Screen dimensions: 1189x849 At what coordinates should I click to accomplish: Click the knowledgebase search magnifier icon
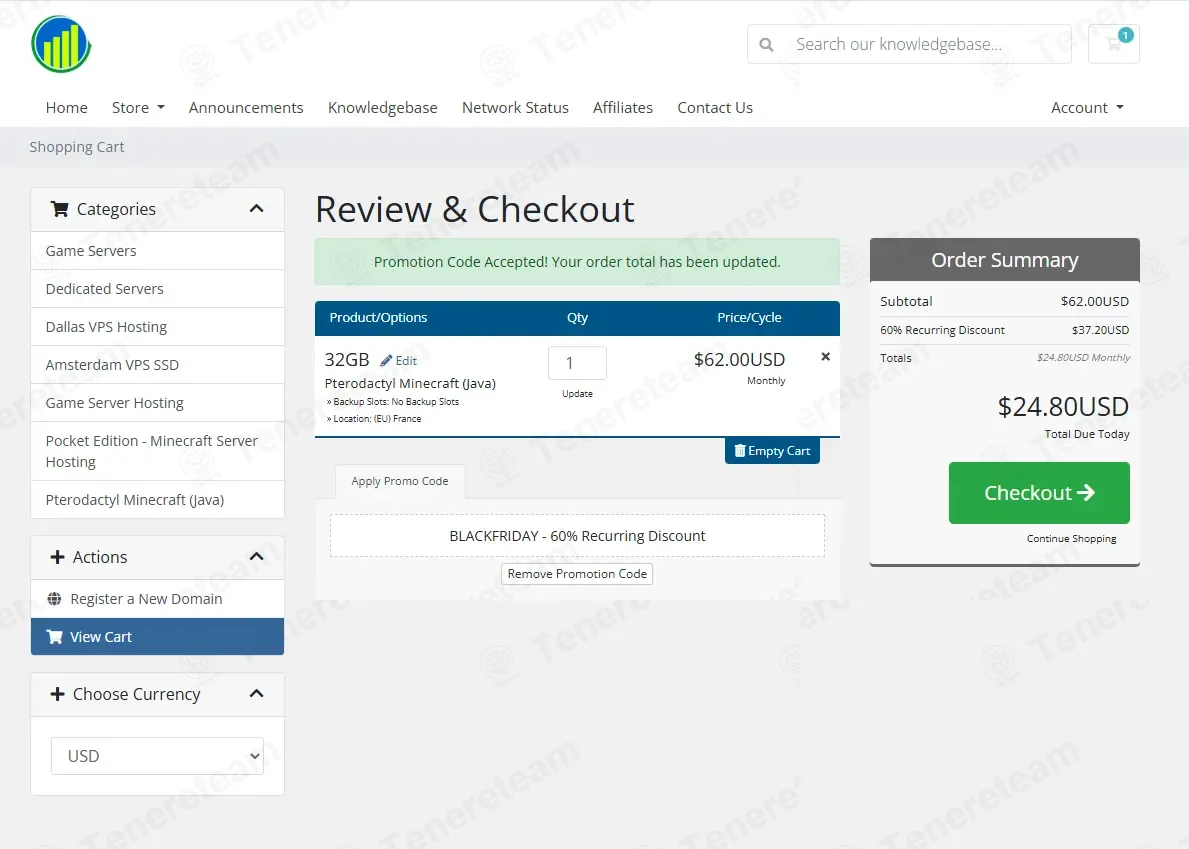767,45
